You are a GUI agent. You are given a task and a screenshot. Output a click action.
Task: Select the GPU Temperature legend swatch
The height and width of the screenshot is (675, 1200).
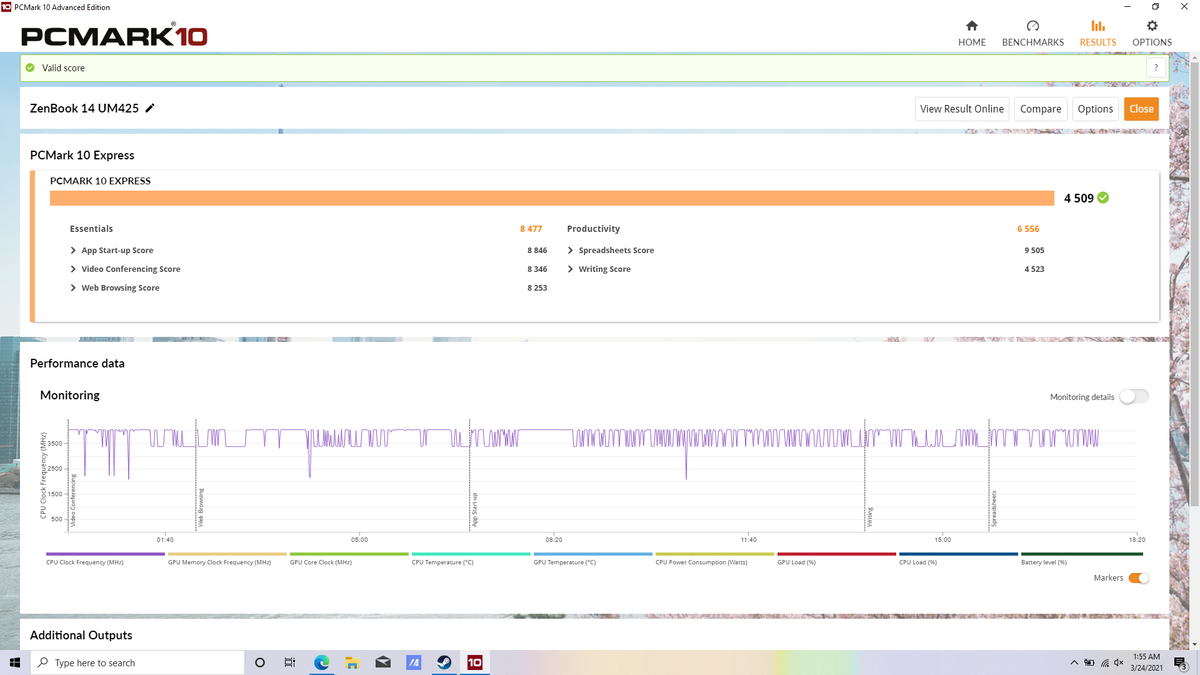point(593,554)
